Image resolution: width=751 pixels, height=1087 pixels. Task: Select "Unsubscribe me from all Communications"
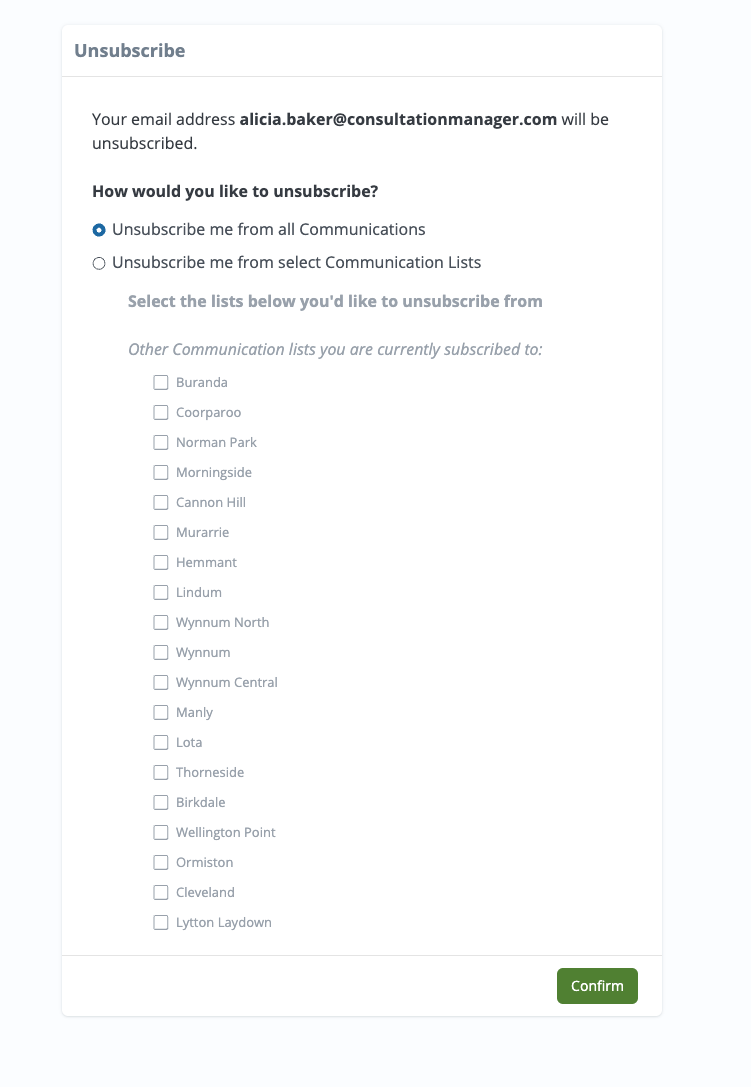click(98, 229)
